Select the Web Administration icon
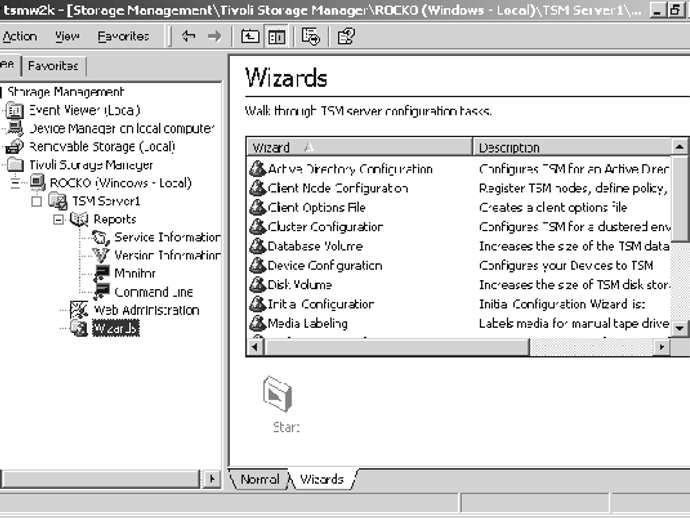This screenshot has width=690, height=518. [x=79, y=309]
